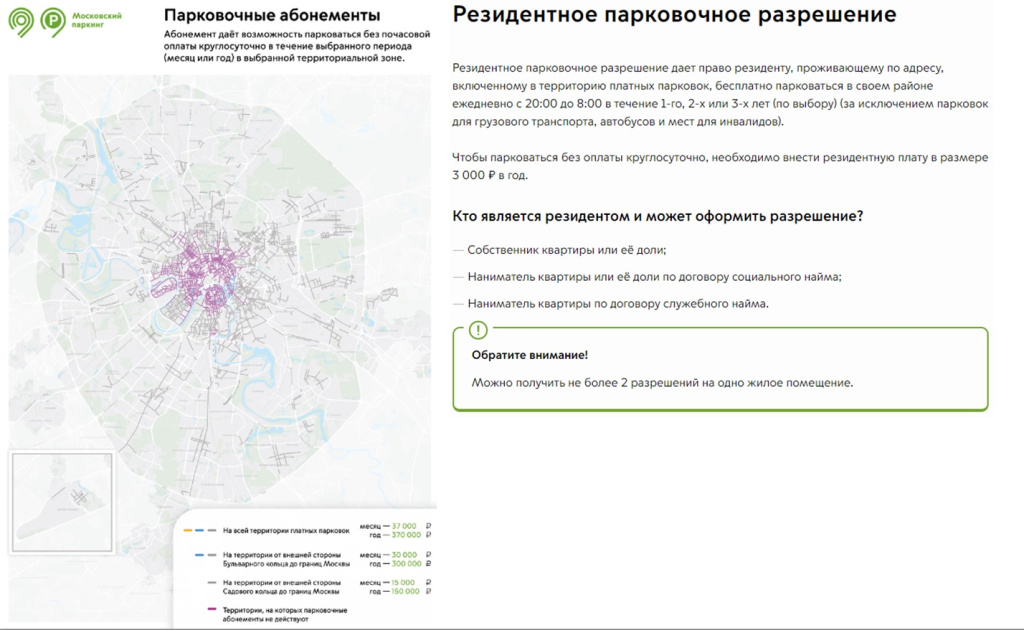Click the Московский паркинг logo text

click(97, 20)
